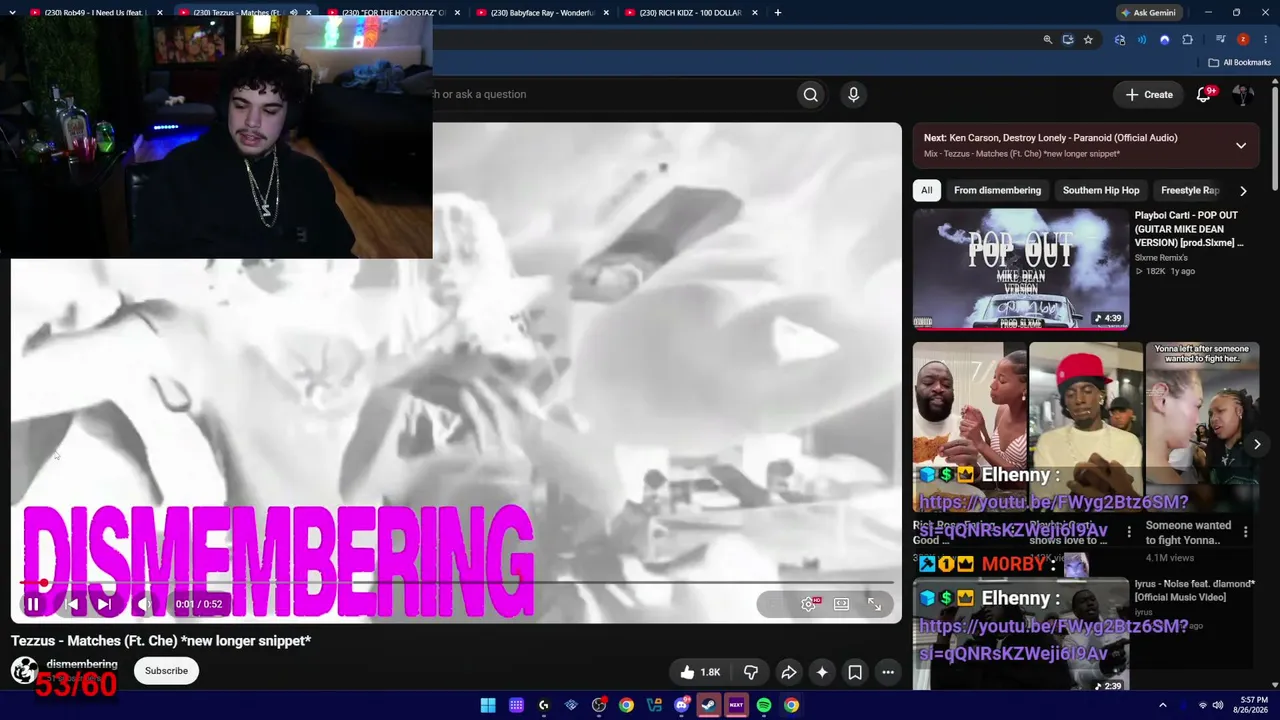Save the video with the bookmark icon
The height and width of the screenshot is (720, 1280).
[855, 672]
